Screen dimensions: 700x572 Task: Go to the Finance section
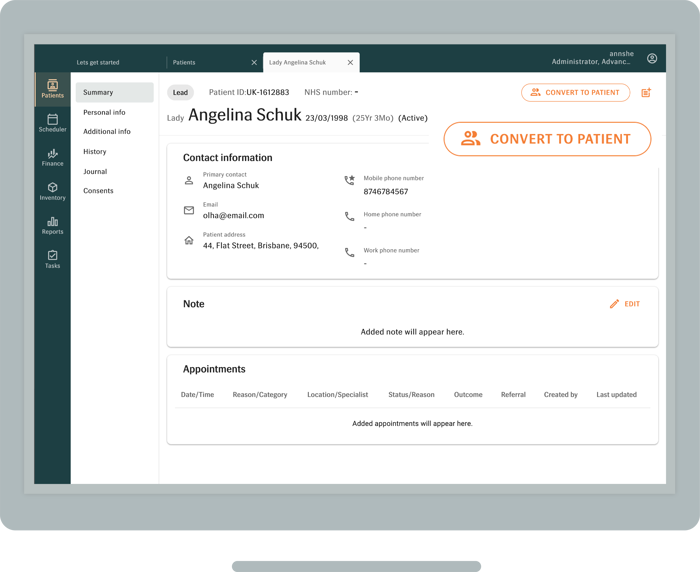click(53, 158)
